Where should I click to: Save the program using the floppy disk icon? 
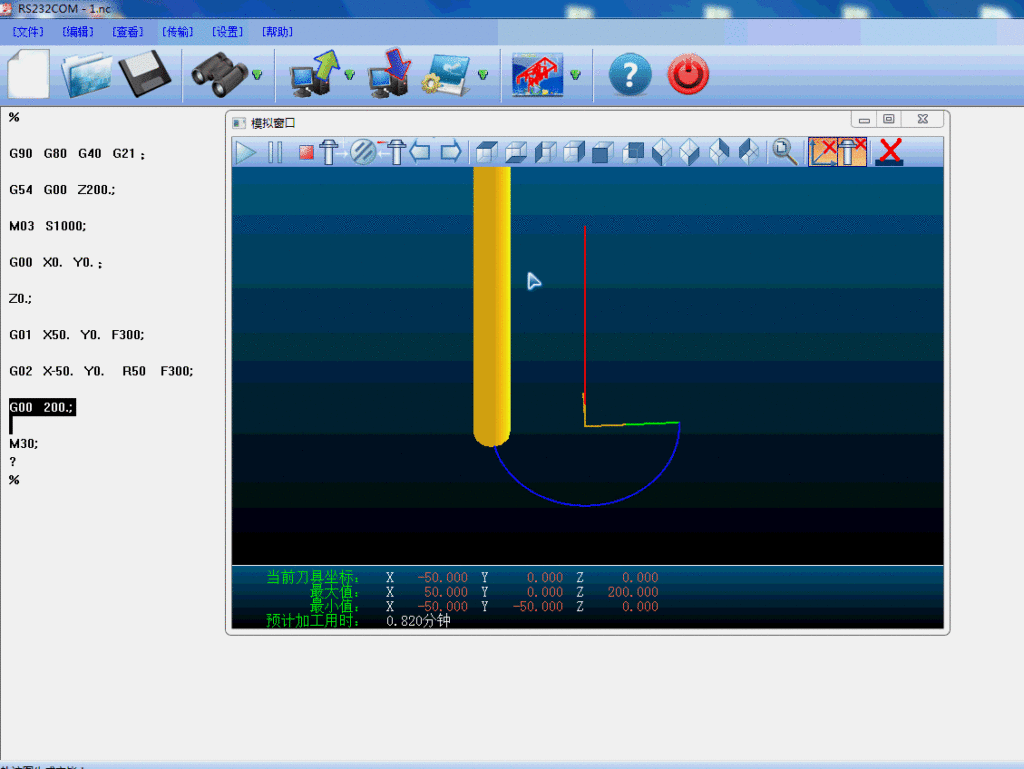(x=145, y=75)
